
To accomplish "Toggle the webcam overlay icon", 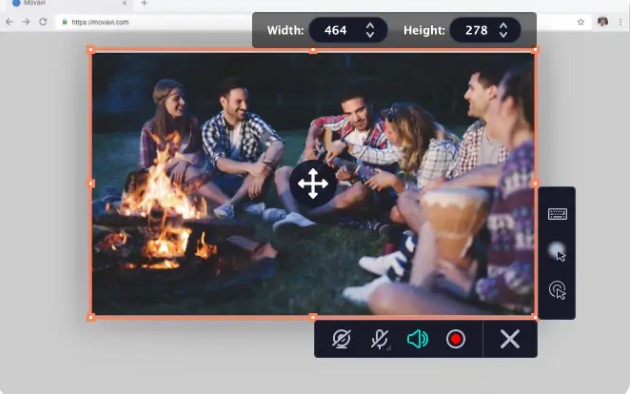I will [x=341, y=339].
